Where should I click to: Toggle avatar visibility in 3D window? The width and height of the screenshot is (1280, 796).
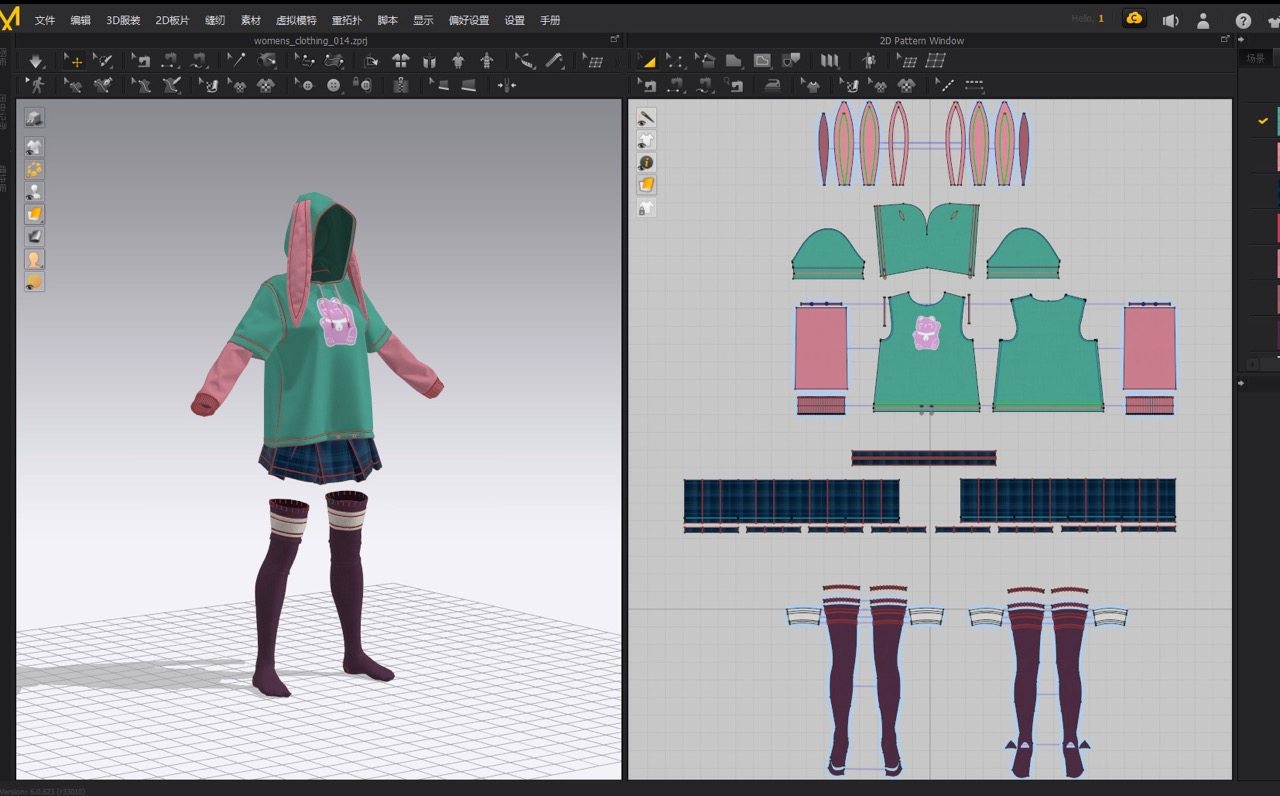tap(34, 192)
